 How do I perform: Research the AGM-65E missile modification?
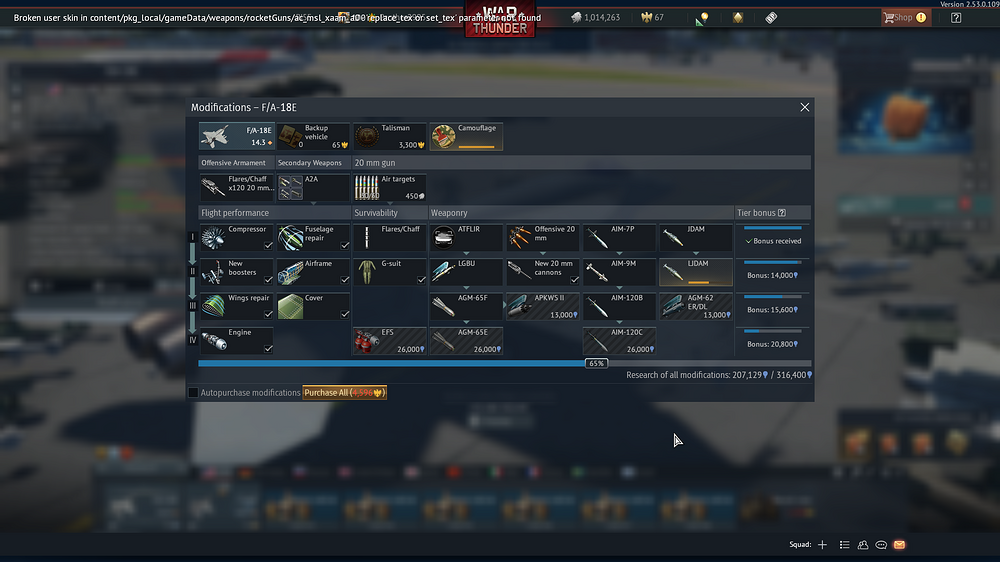[x=466, y=341]
